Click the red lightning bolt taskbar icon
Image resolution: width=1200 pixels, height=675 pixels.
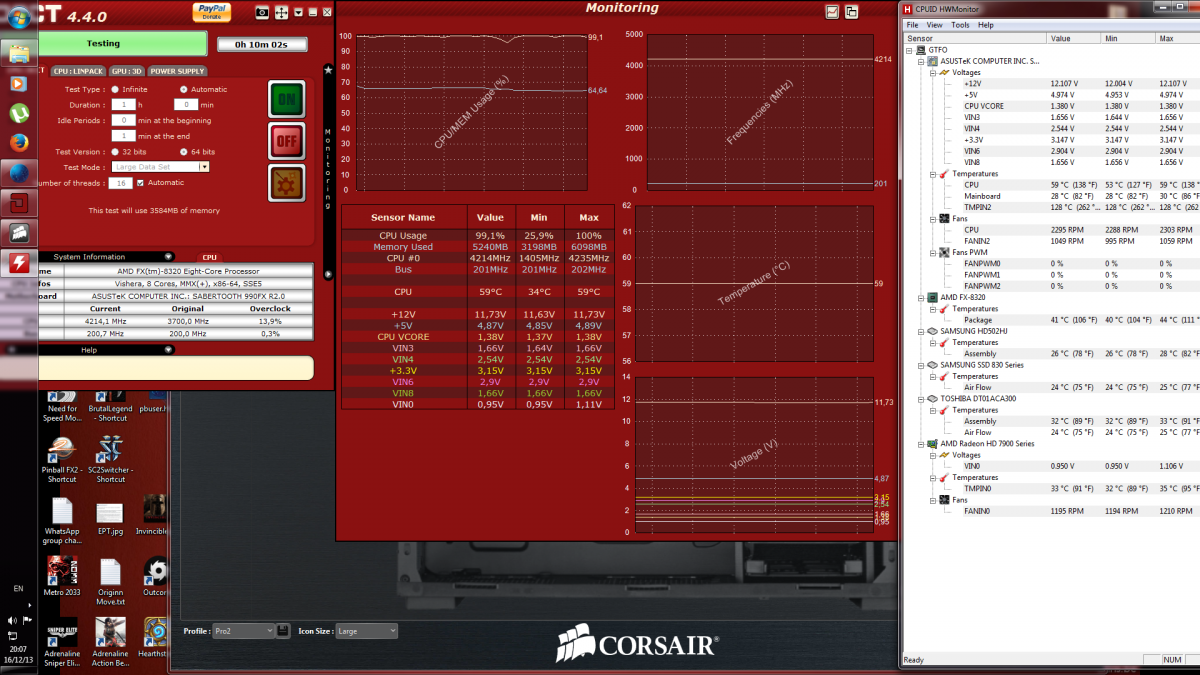click(x=18, y=263)
